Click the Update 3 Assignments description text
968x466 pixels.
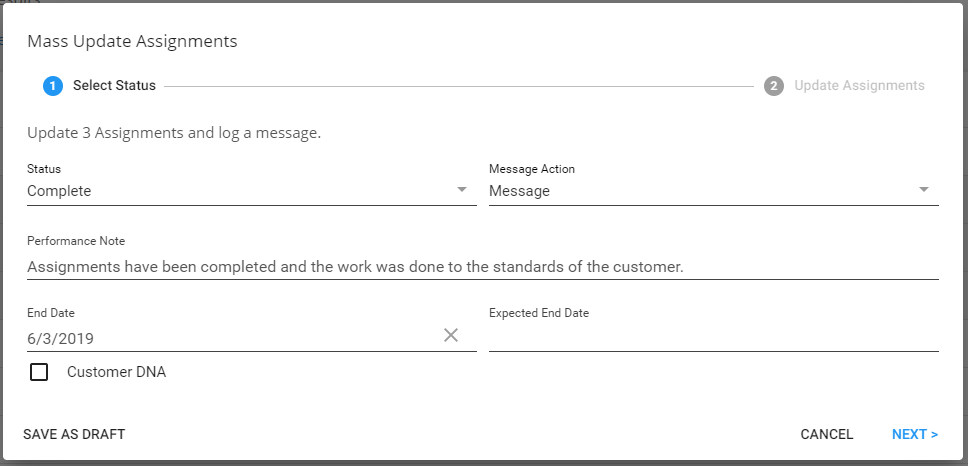coord(174,133)
